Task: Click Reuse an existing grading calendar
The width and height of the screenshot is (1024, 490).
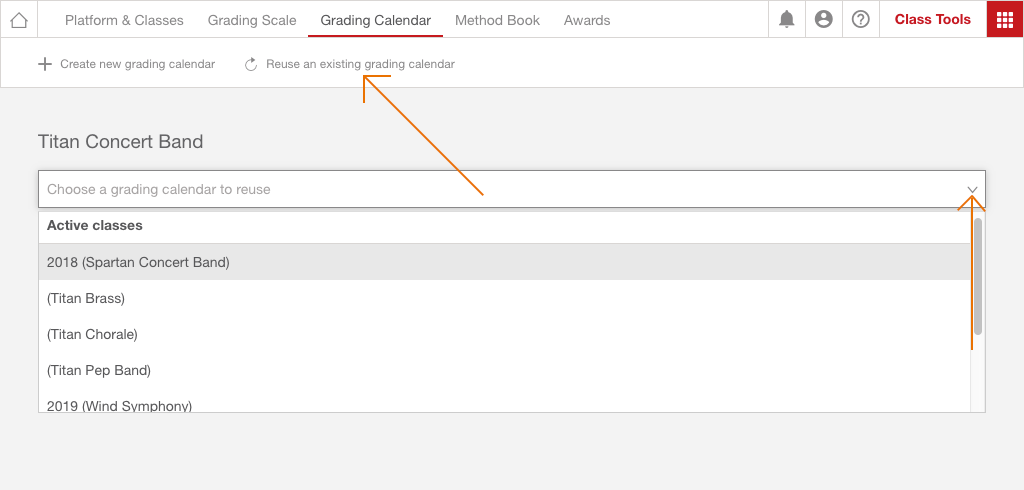Action: click(360, 64)
